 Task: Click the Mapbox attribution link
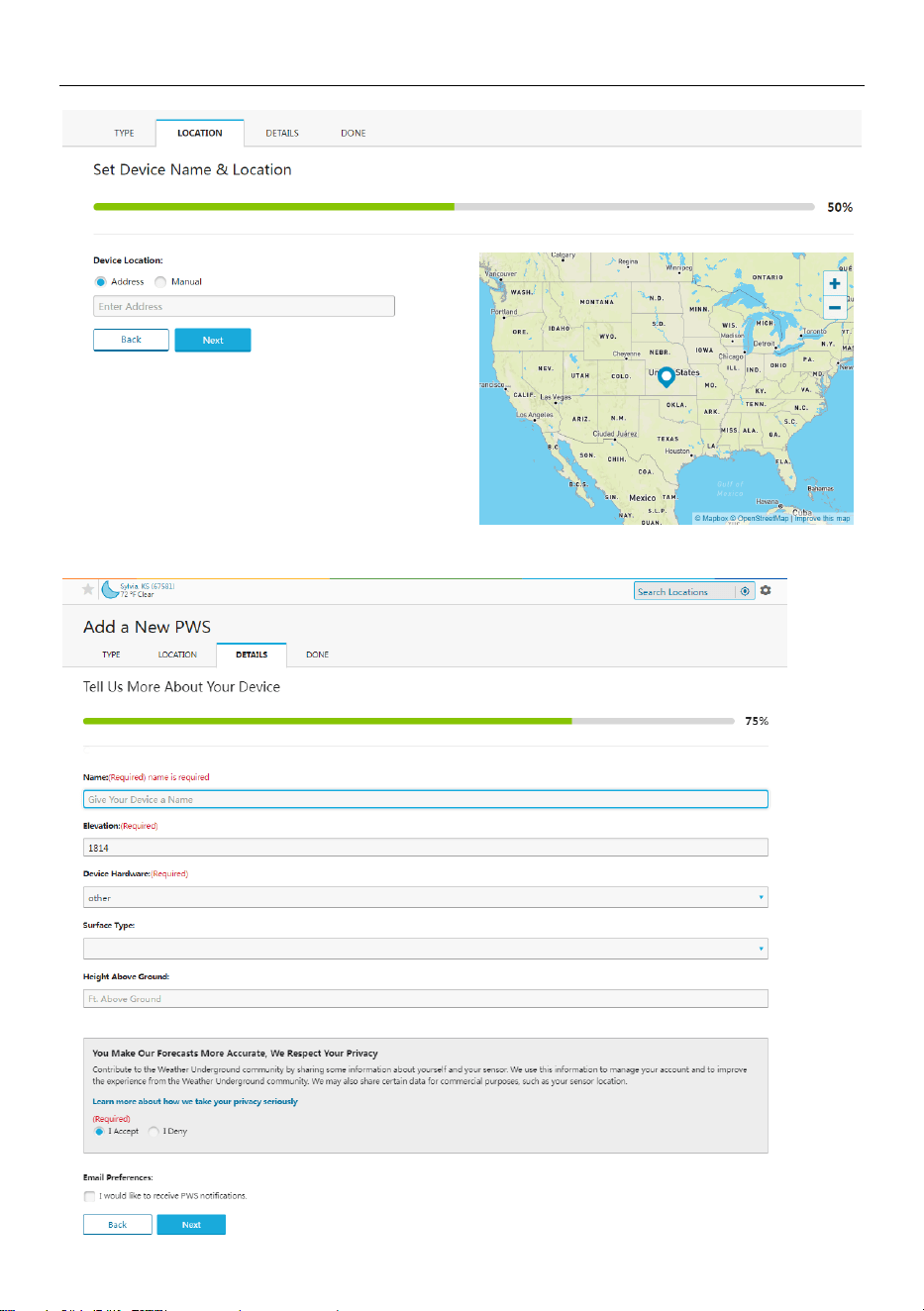[711, 518]
